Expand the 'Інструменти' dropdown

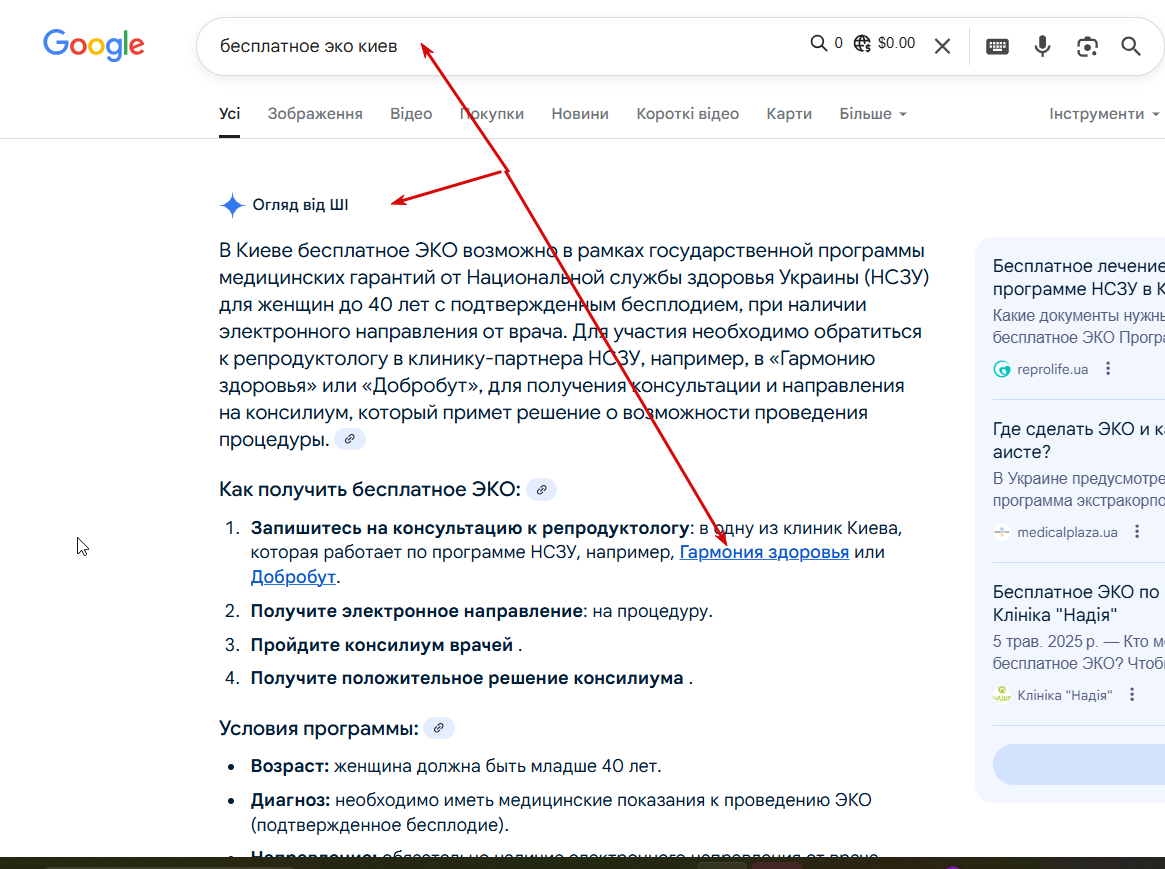(x=1104, y=114)
